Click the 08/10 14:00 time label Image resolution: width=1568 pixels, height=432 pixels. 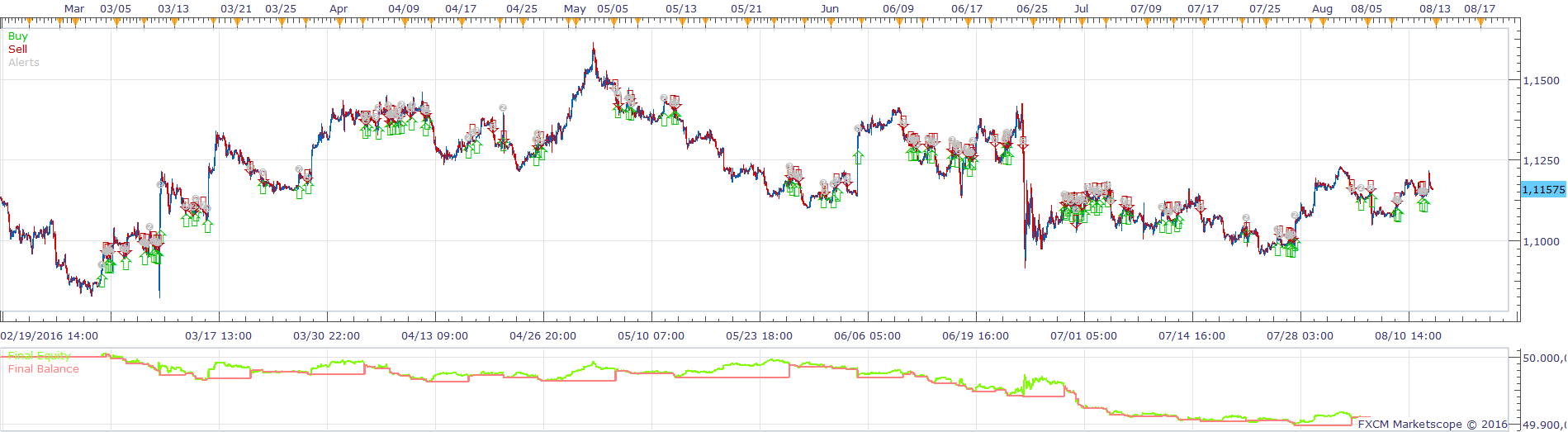[1409, 336]
